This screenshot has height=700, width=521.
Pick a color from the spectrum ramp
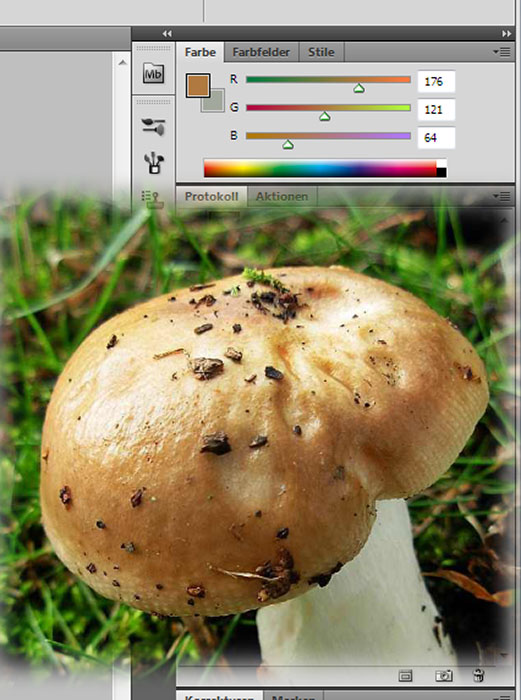320,169
